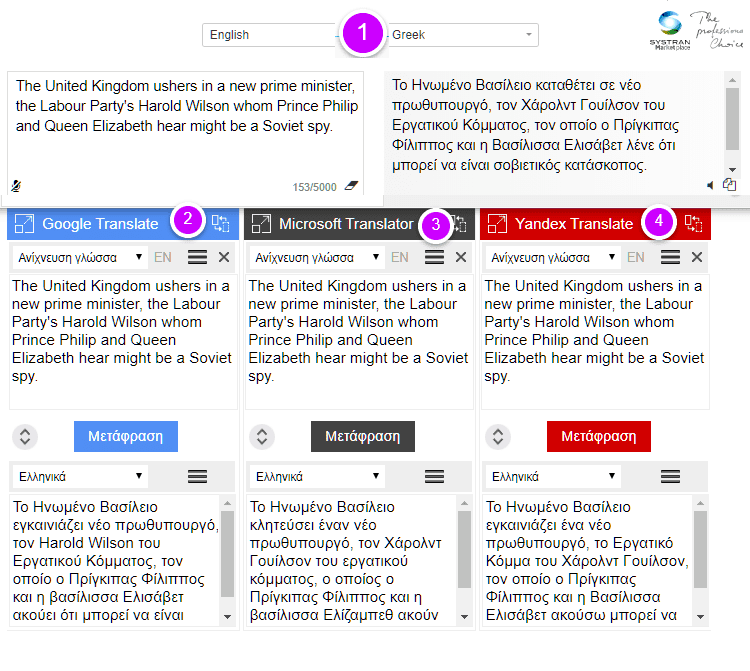Image resolution: width=750 pixels, height=671 pixels.
Task: Open Microsoft Ανίχνευση γλώσσα source dropdown
Action: 317,257
